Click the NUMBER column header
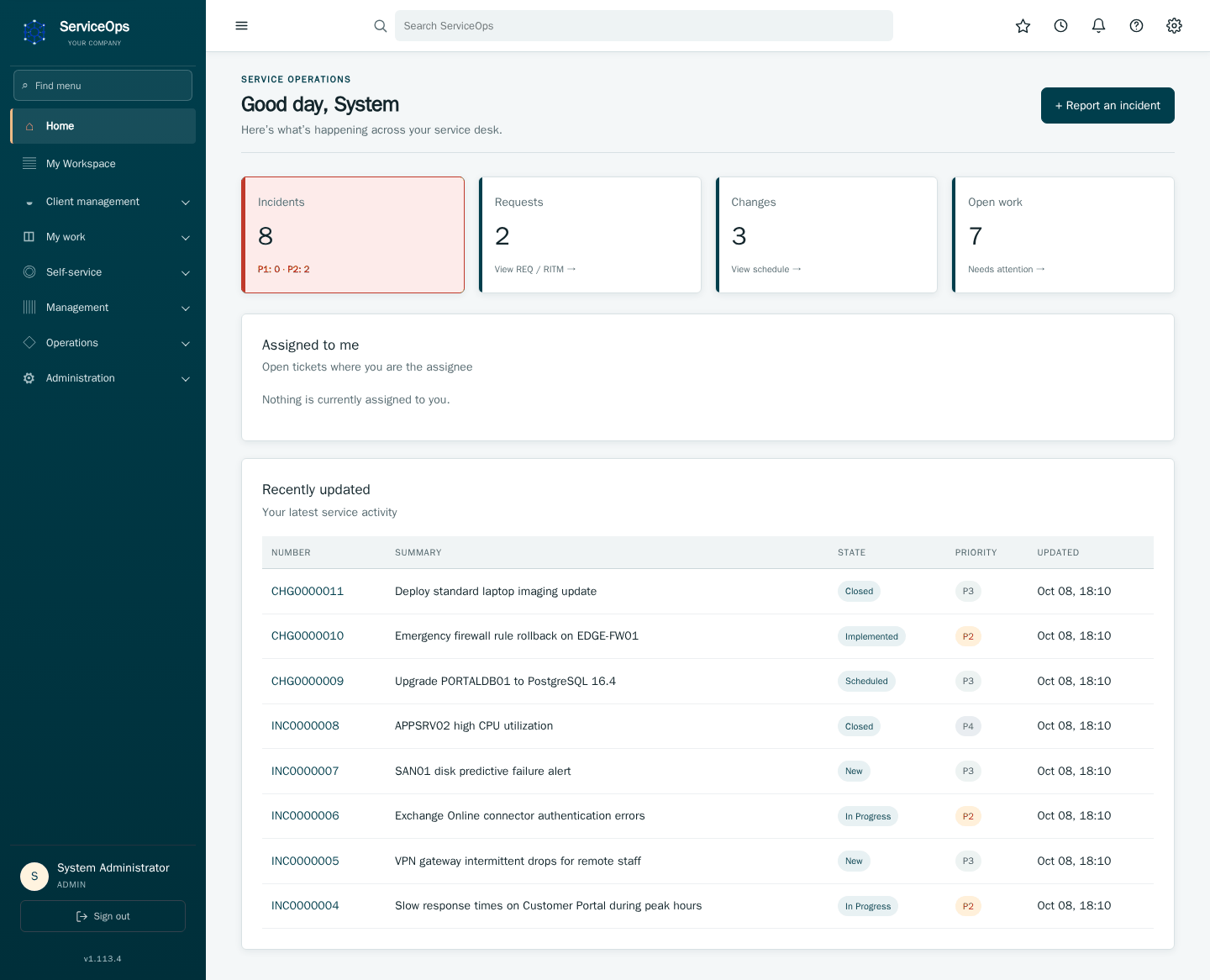The width and height of the screenshot is (1210, 980). pyautogui.click(x=291, y=553)
